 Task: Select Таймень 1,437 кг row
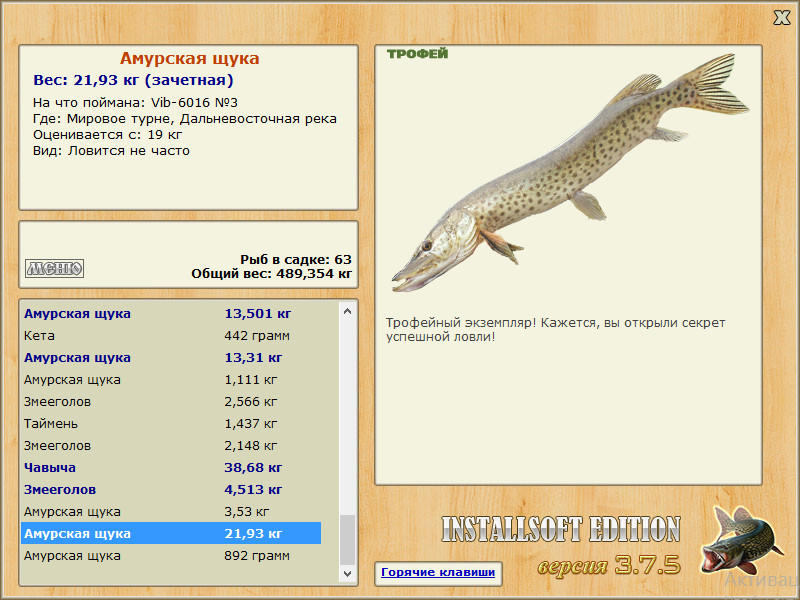[171, 423]
